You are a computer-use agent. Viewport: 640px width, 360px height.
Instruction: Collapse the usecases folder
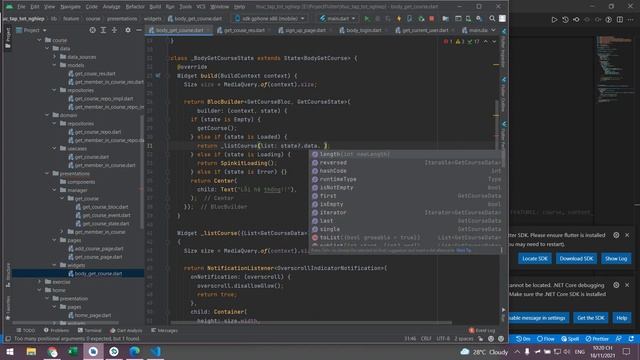click(54, 148)
